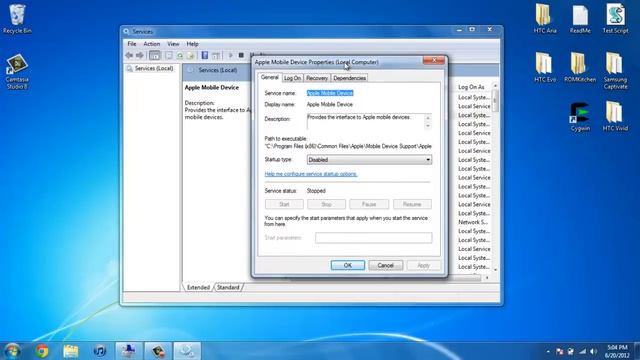The width and height of the screenshot is (640, 360).
Task: Open the Test Script desktop file
Action: (x=616, y=19)
